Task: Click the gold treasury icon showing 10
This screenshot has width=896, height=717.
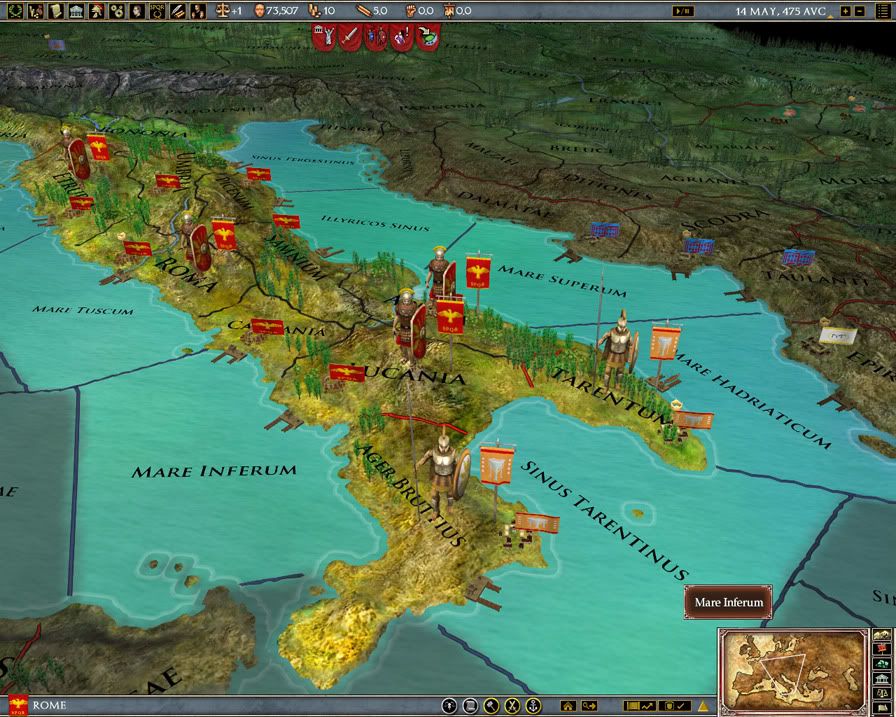Action: tap(314, 10)
